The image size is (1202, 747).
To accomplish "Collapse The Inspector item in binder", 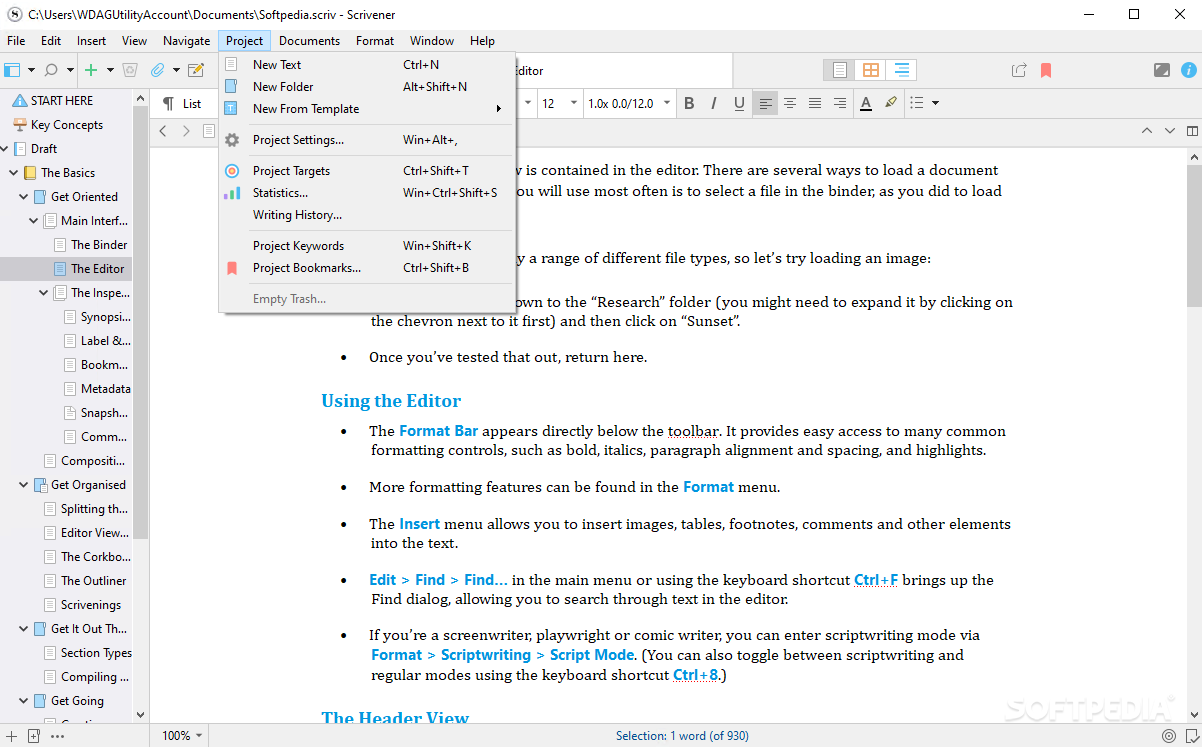I will 44,293.
